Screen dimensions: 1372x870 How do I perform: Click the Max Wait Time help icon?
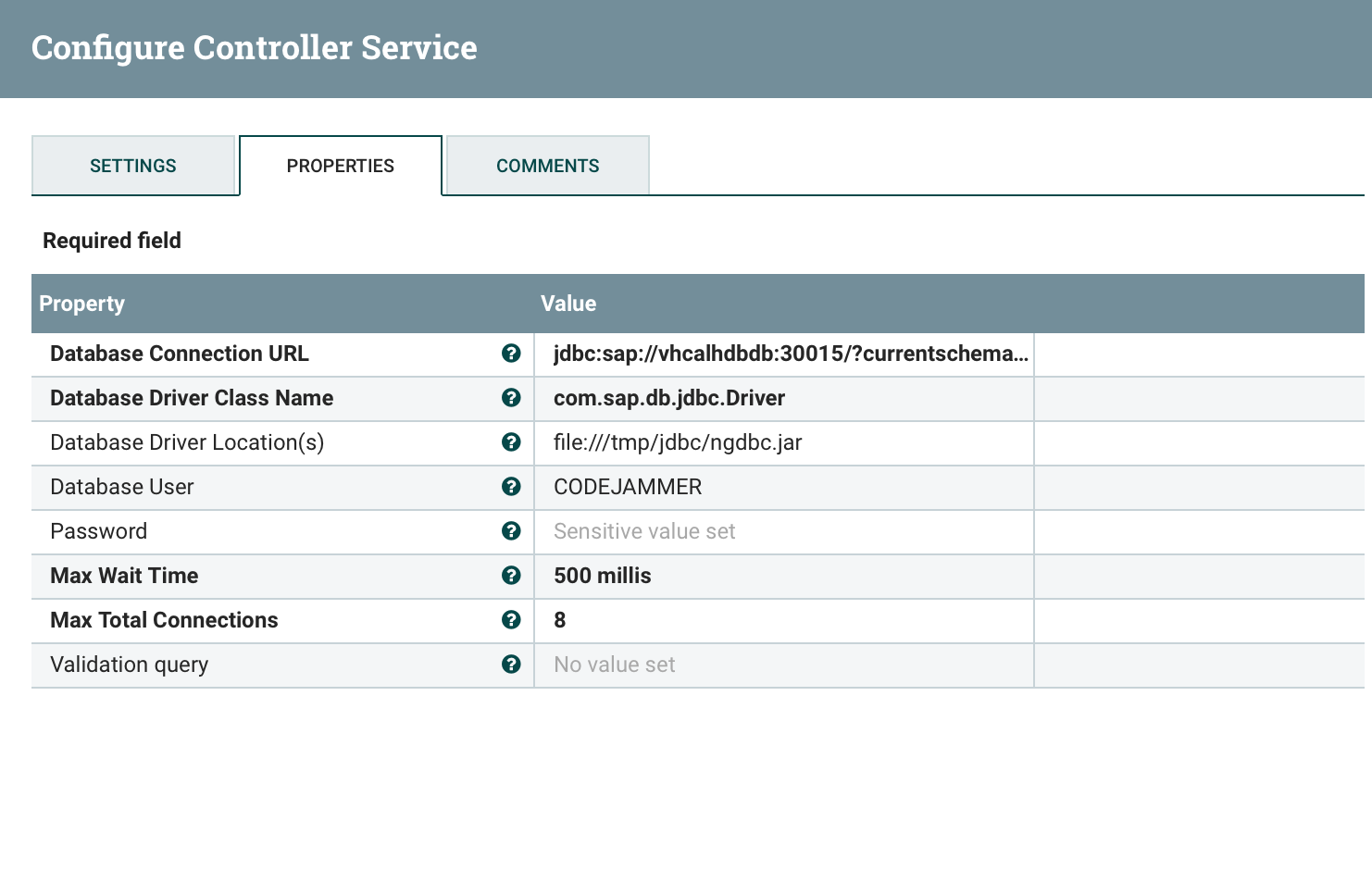pos(511,576)
